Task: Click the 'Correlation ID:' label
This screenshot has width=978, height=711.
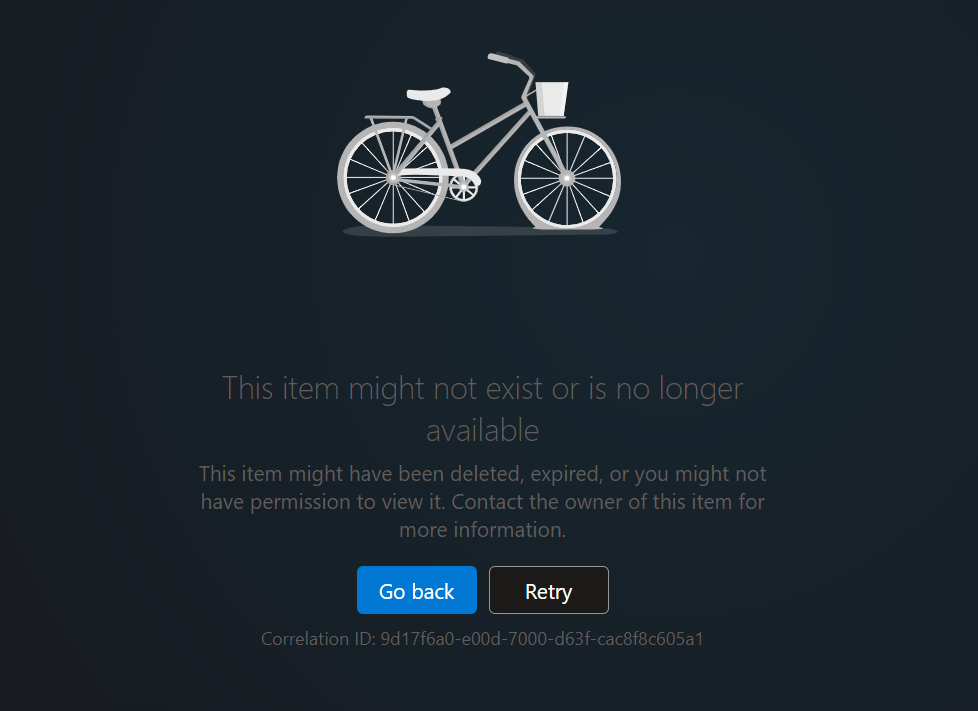Action: (318, 639)
